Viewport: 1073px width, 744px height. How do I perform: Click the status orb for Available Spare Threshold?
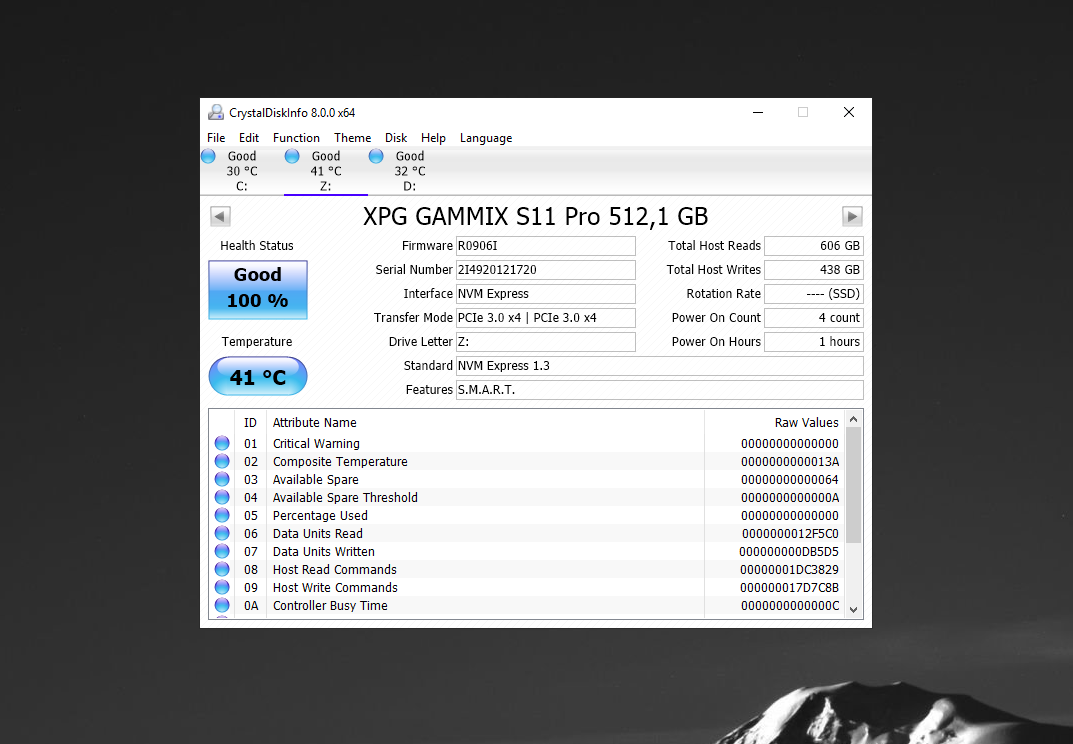[x=222, y=497]
